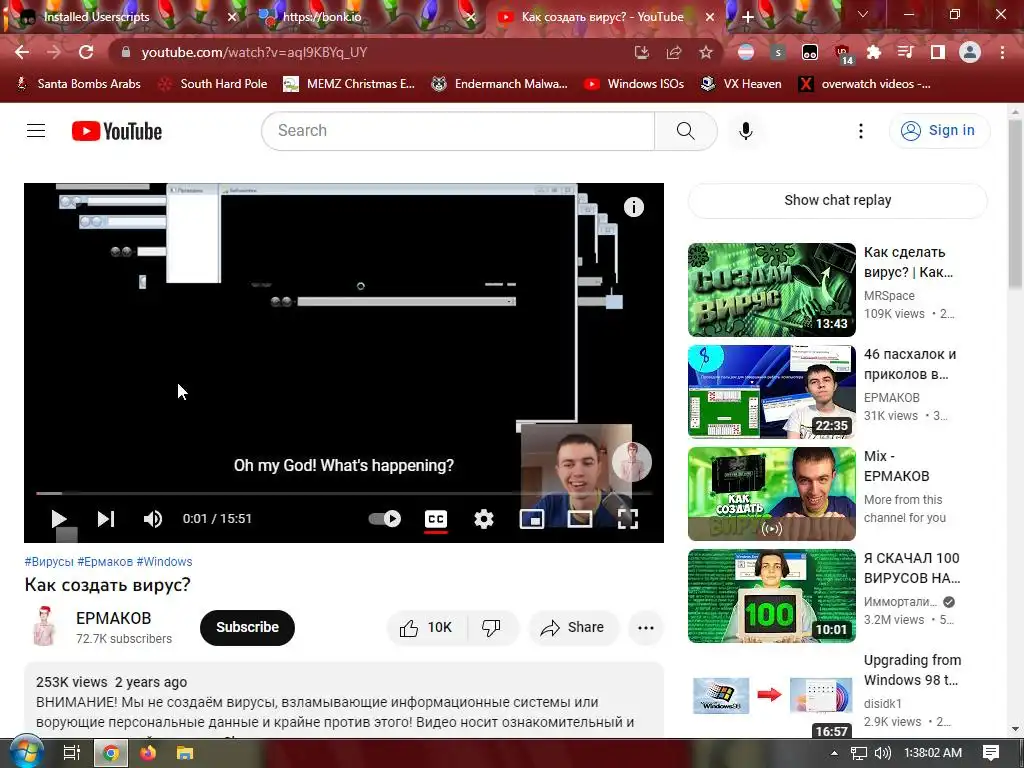The image size is (1024, 768).
Task: Start voice search with microphone icon
Action: coord(745,131)
